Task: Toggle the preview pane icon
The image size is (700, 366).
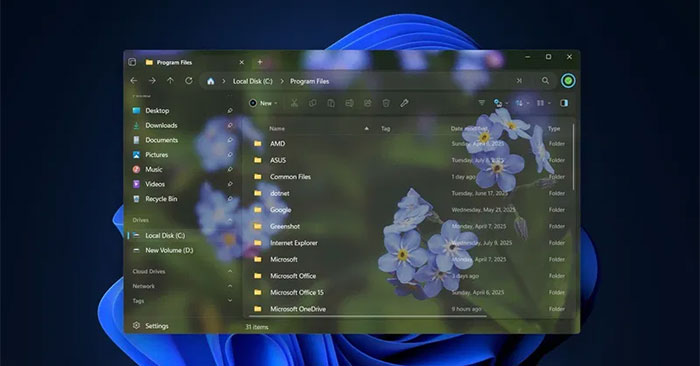Action: click(x=564, y=103)
